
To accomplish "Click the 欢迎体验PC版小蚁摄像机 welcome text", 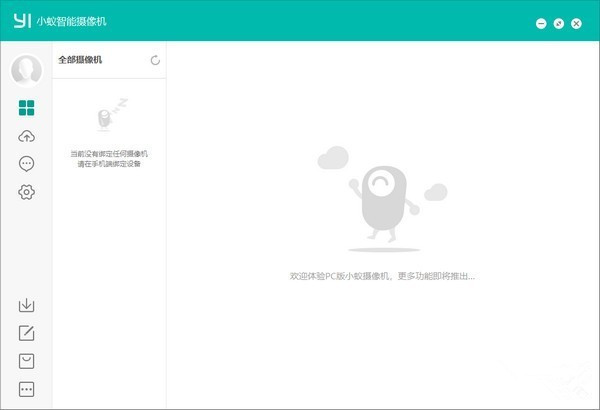I will click(382, 275).
